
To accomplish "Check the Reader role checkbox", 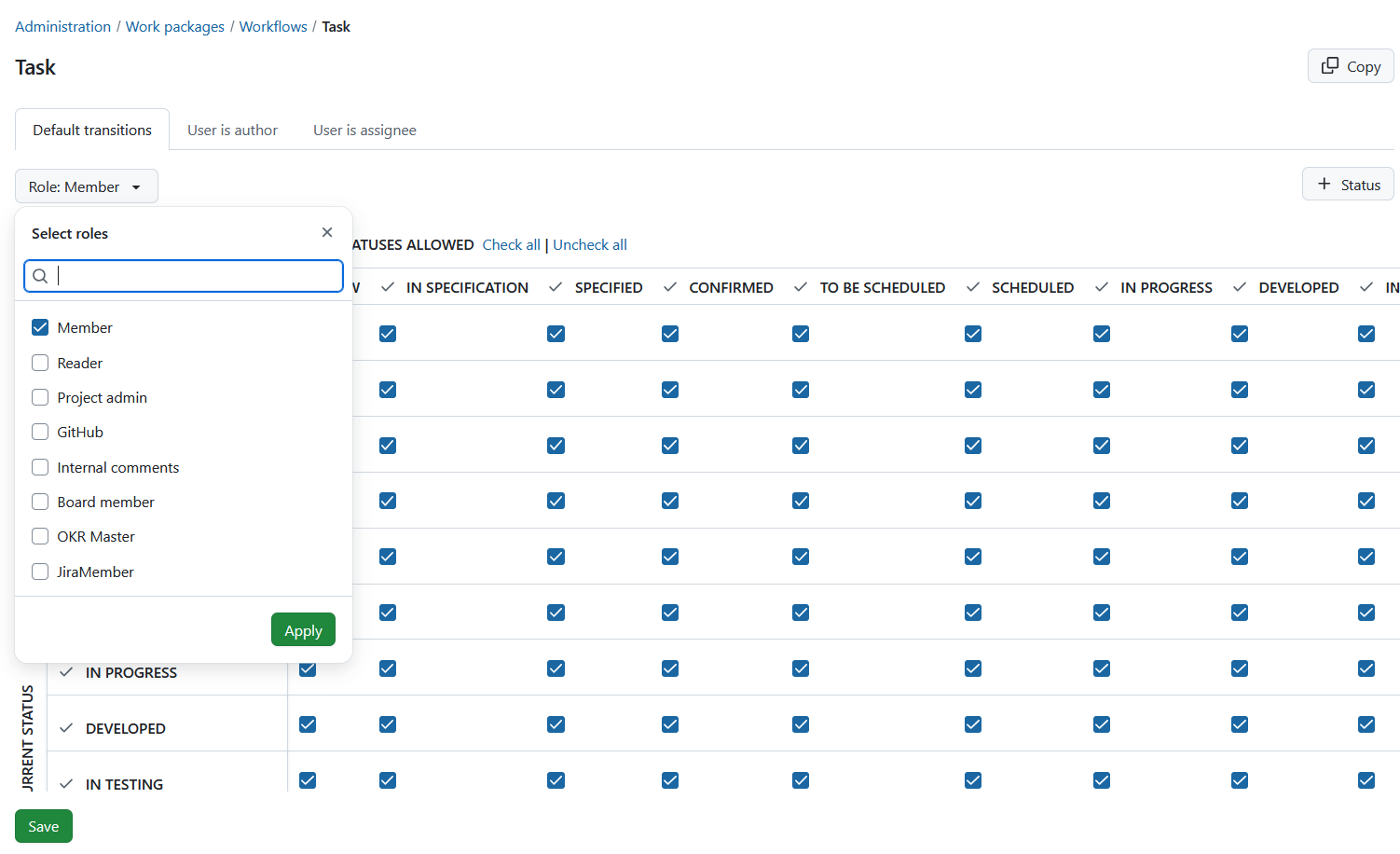I will tap(40, 363).
